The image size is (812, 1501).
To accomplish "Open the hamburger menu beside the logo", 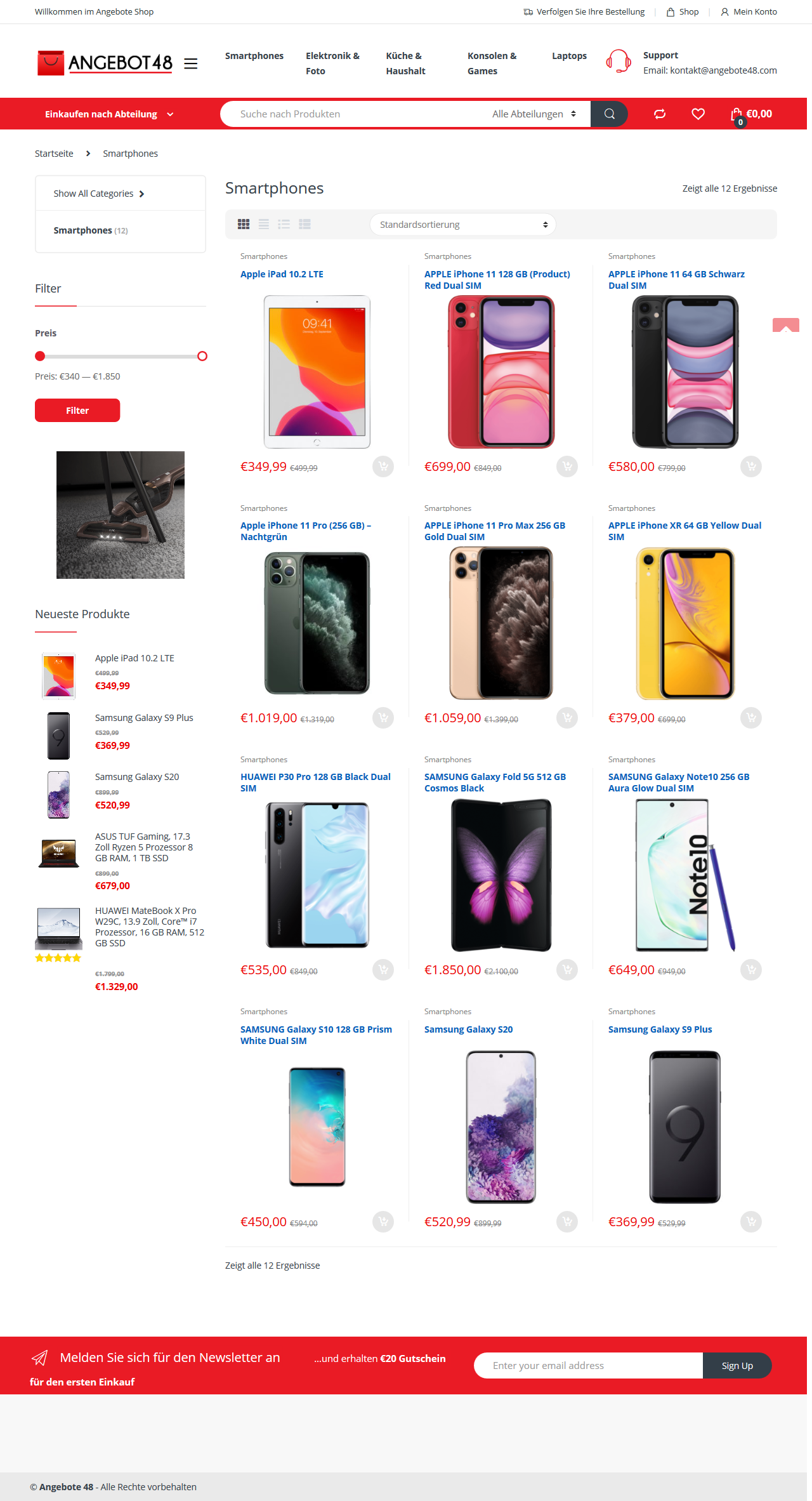I will 190,63.
